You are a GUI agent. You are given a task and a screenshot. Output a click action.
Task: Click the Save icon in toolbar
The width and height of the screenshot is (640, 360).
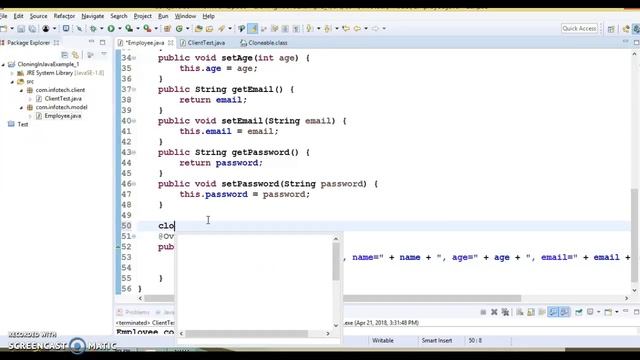coord(21,29)
